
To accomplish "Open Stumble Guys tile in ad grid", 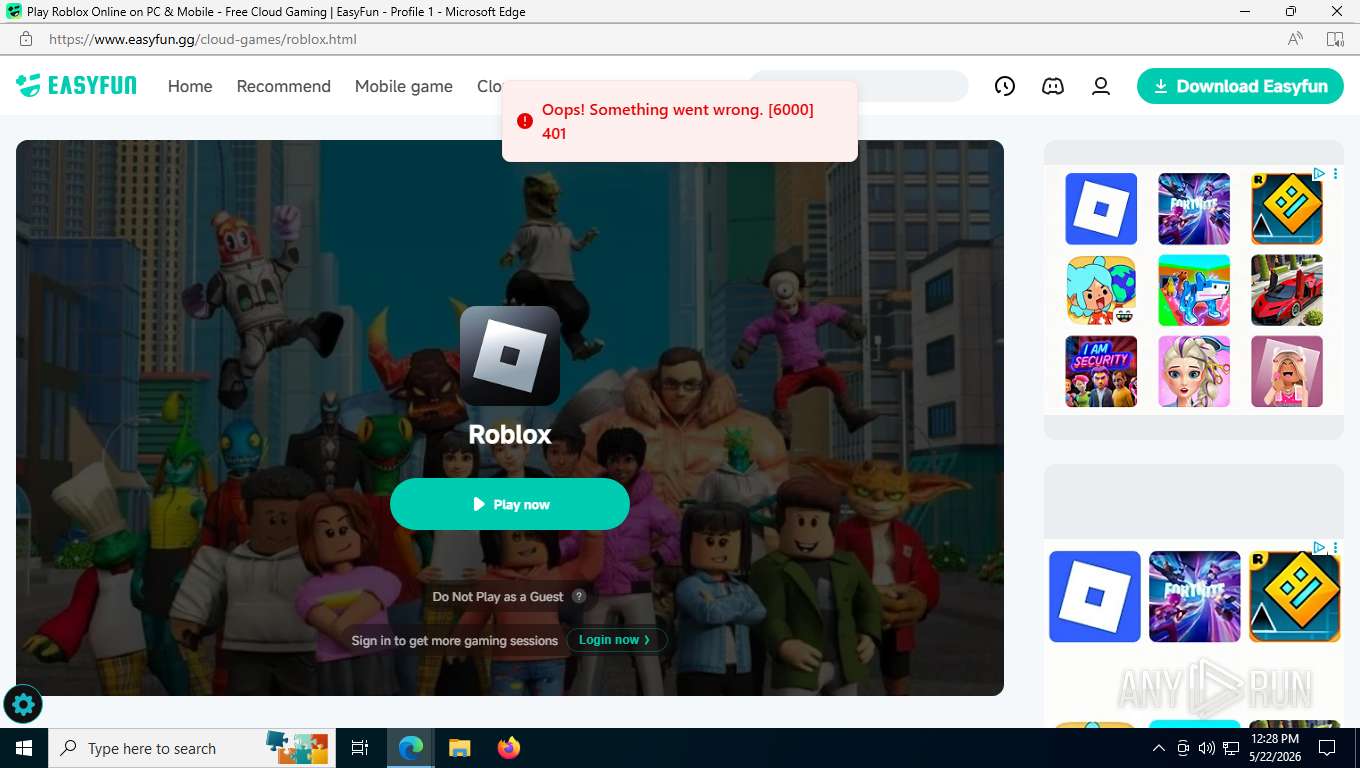I will point(1194,290).
